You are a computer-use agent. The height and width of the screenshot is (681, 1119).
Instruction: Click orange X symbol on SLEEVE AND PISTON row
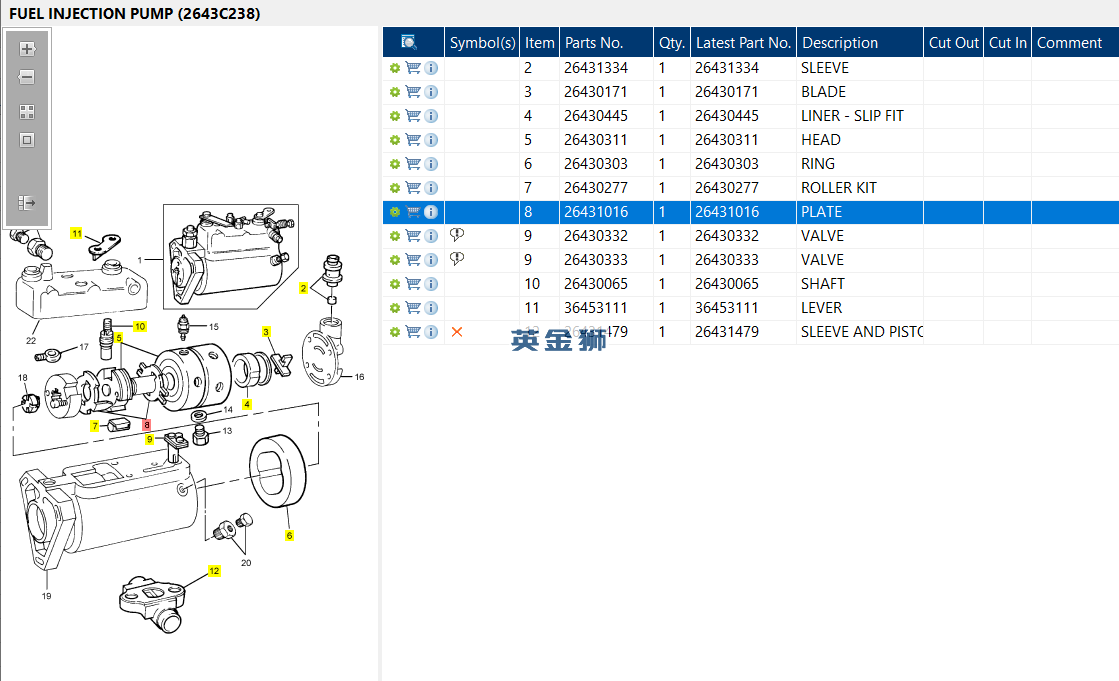click(x=457, y=332)
